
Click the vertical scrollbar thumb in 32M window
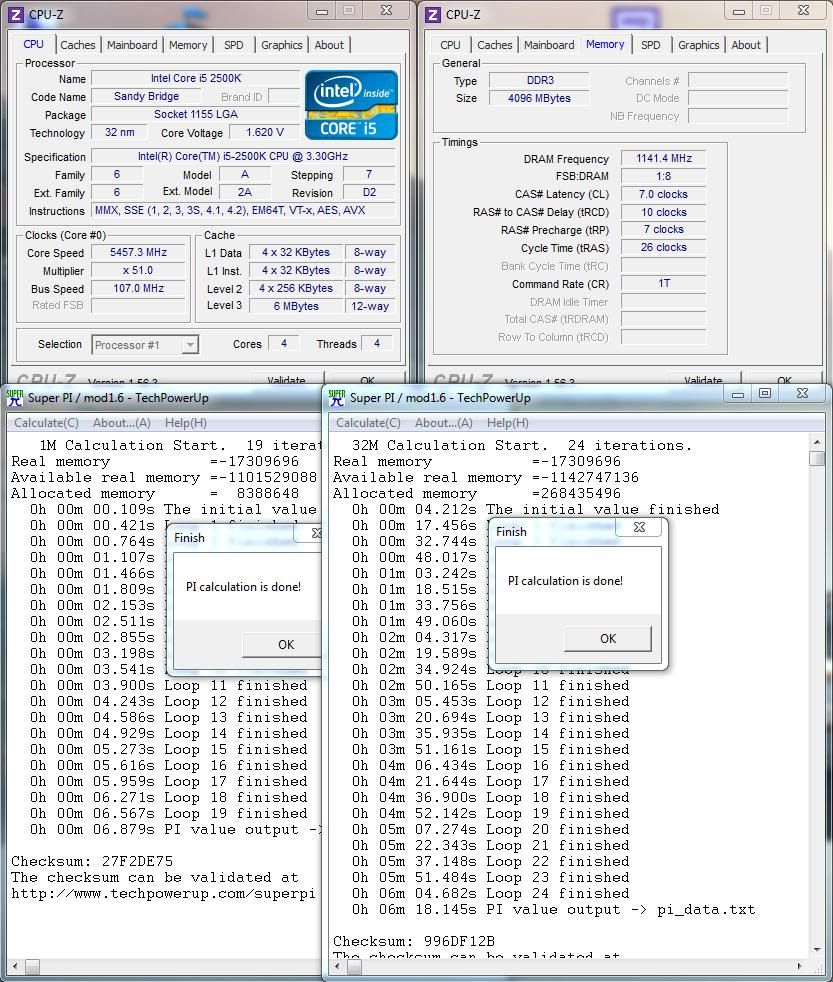[x=816, y=458]
